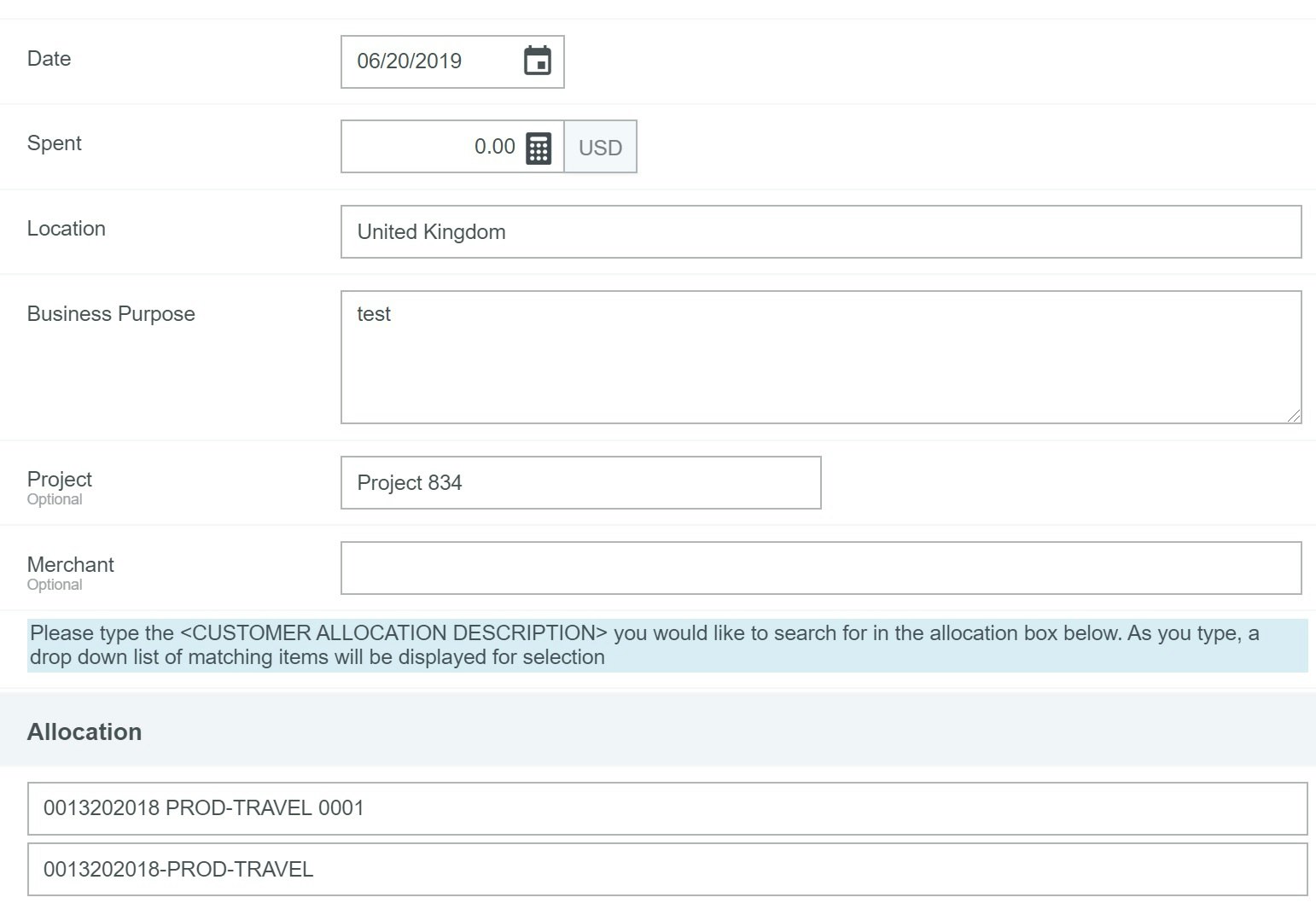Screen dimensions: 1316x909
Task: Click the Project label text
Action: click(x=59, y=480)
